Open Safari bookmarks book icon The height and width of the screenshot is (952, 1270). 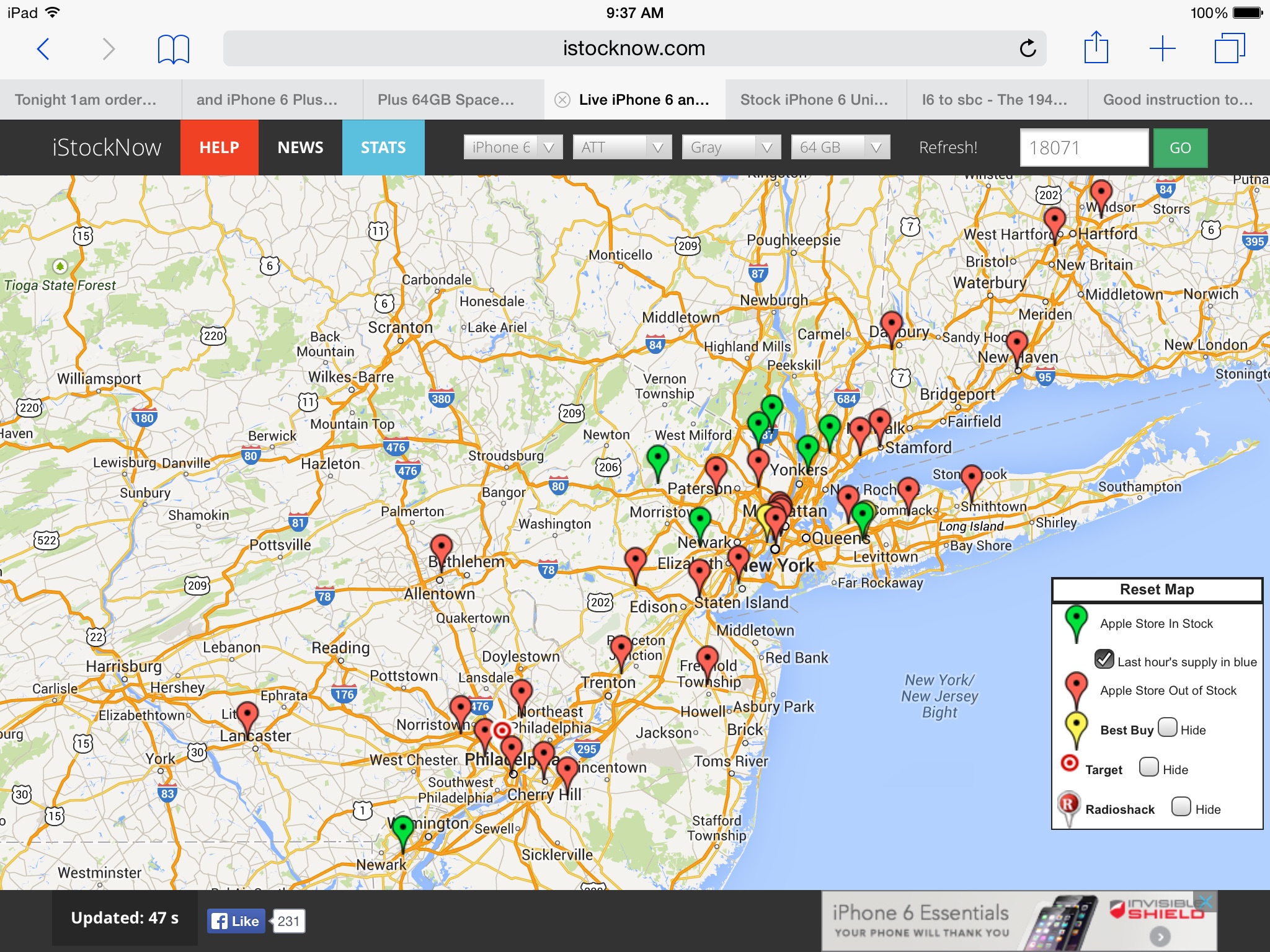tap(173, 48)
